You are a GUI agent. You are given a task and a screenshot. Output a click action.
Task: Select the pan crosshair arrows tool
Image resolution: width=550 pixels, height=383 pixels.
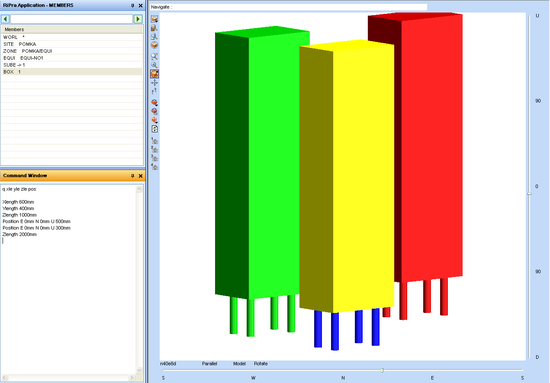[154, 83]
